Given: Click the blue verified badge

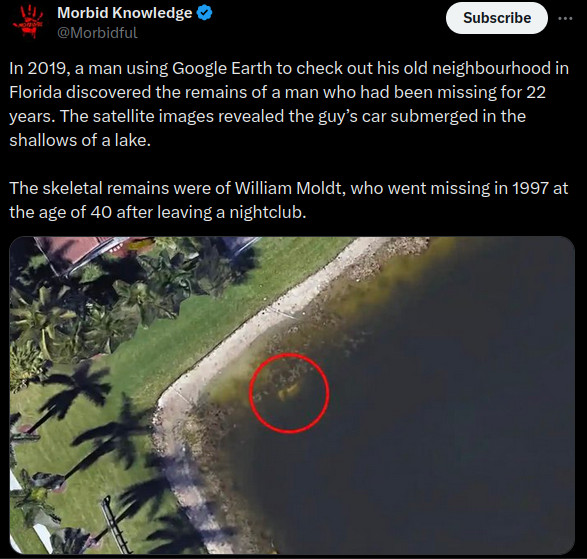Looking at the screenshot, I should (x=205, y=13).
